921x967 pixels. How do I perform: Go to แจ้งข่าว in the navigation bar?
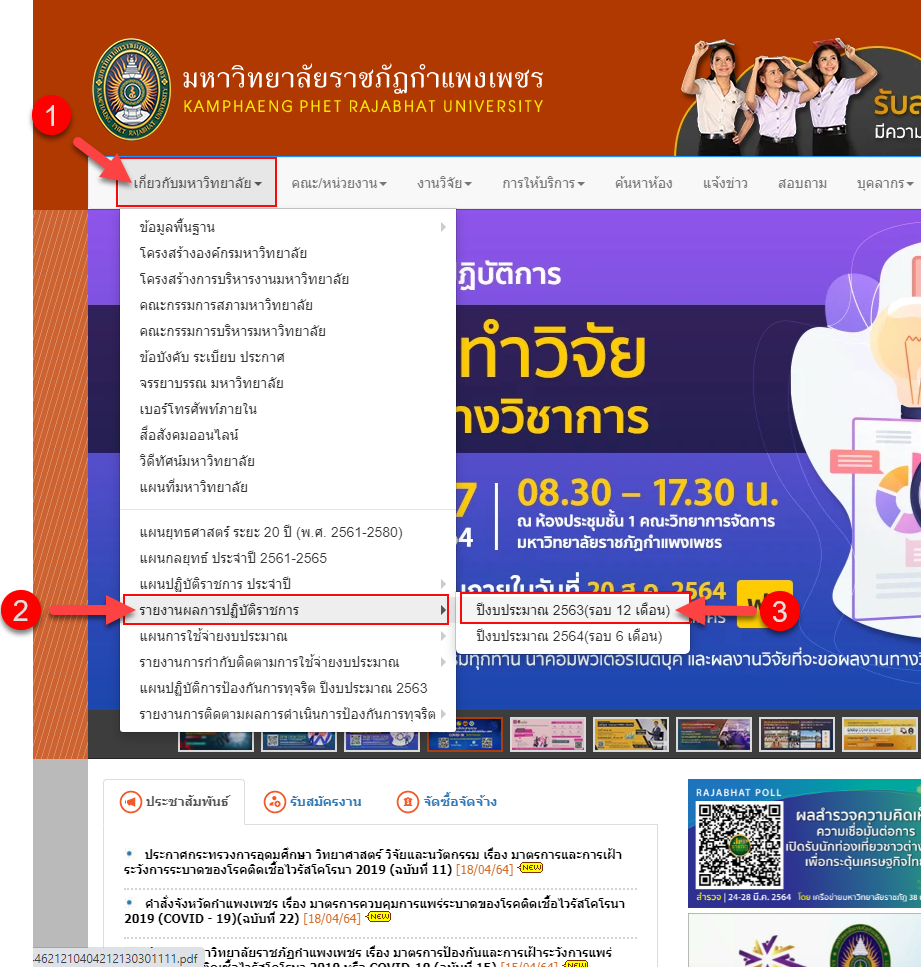pyautogui.click(x=725, y=183)
